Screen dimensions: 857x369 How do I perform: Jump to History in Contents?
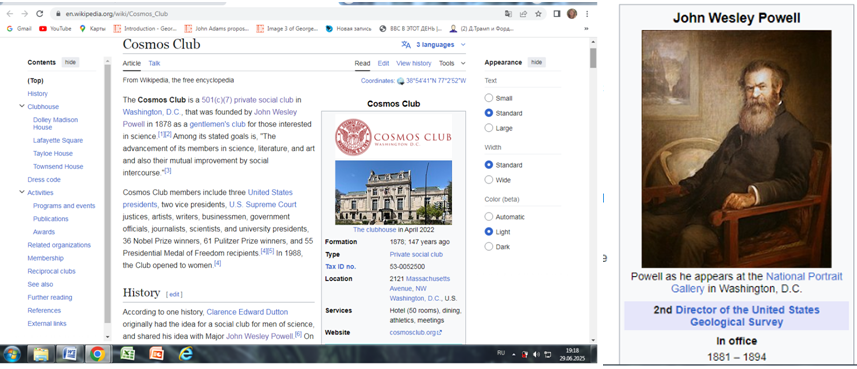click(x=38, y=93)
